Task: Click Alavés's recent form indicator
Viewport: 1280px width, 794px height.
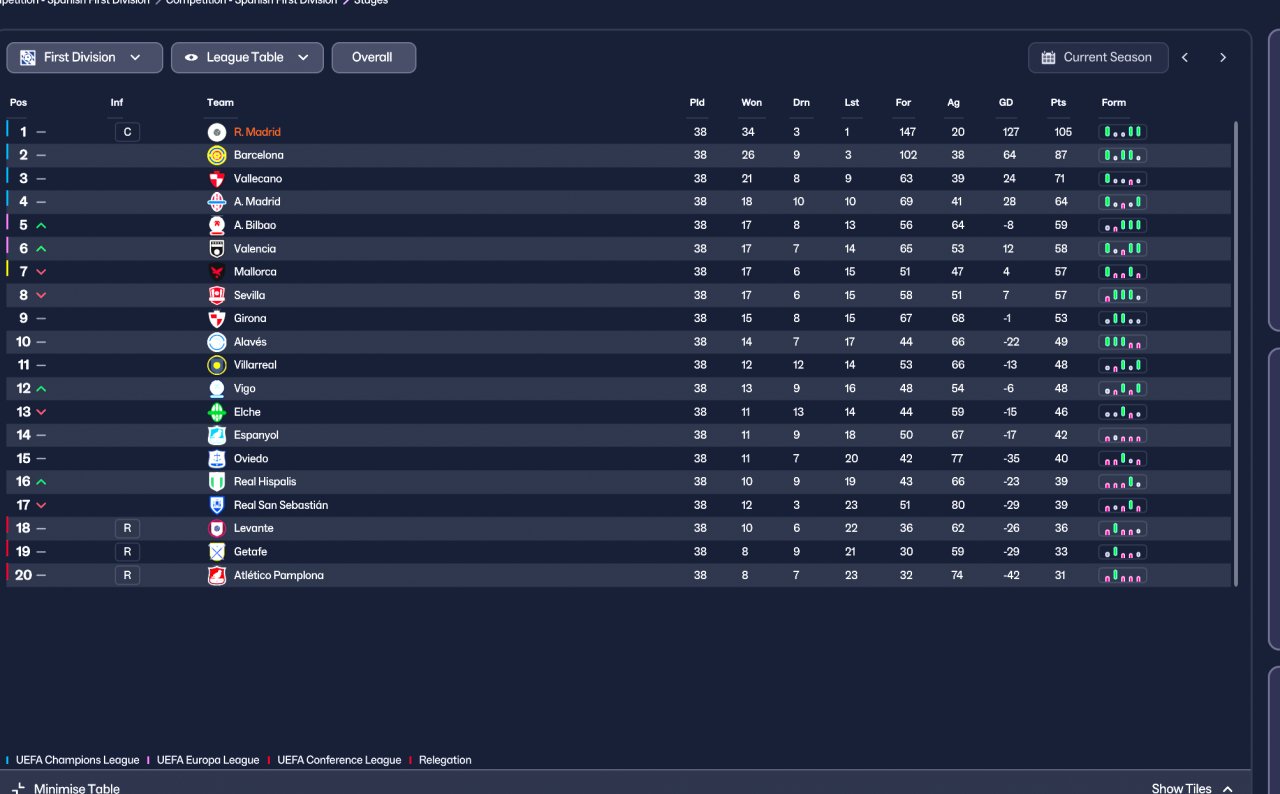Action: tap(1123, 342)
